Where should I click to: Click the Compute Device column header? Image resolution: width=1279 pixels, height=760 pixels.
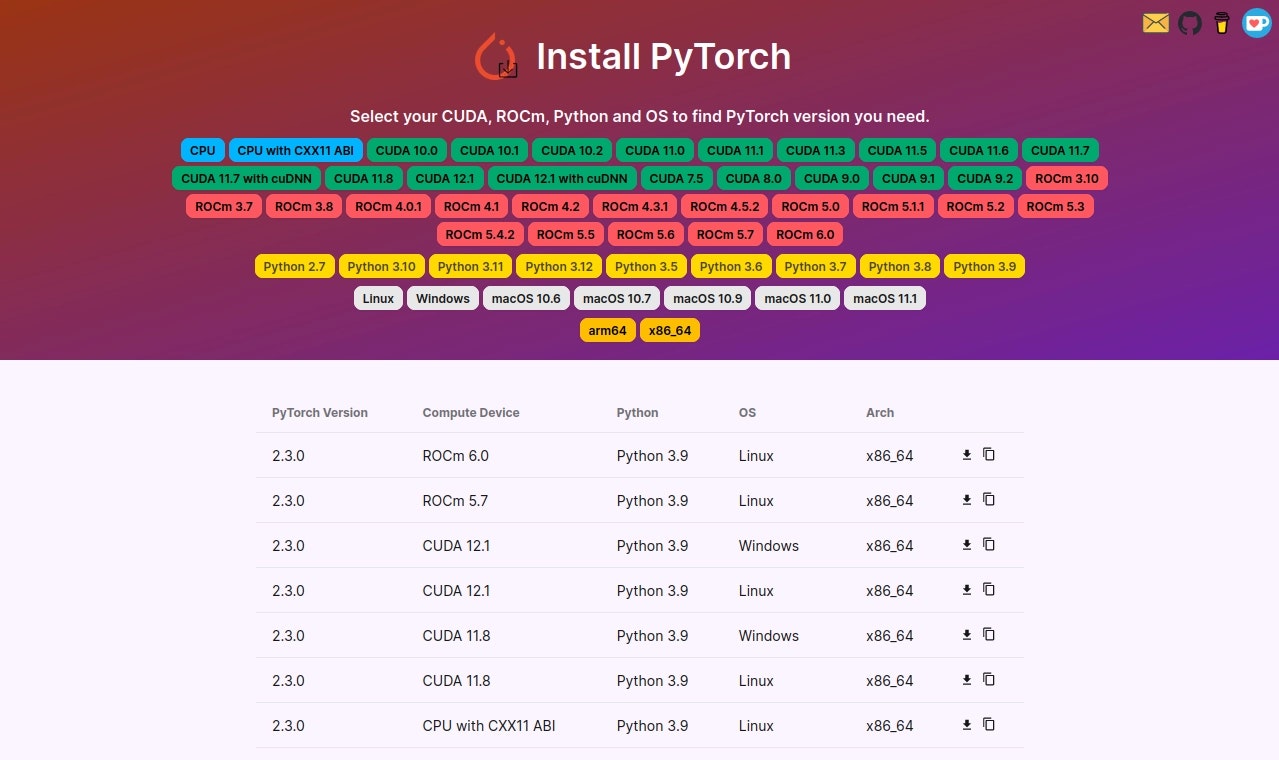tap(471, 413)
